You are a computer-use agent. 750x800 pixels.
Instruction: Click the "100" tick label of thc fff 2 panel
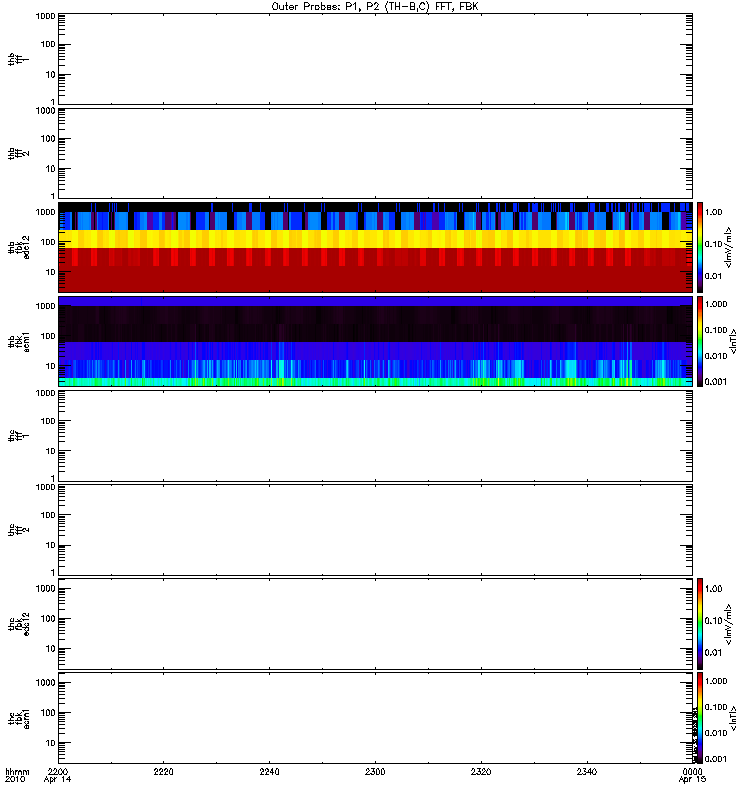48,515
